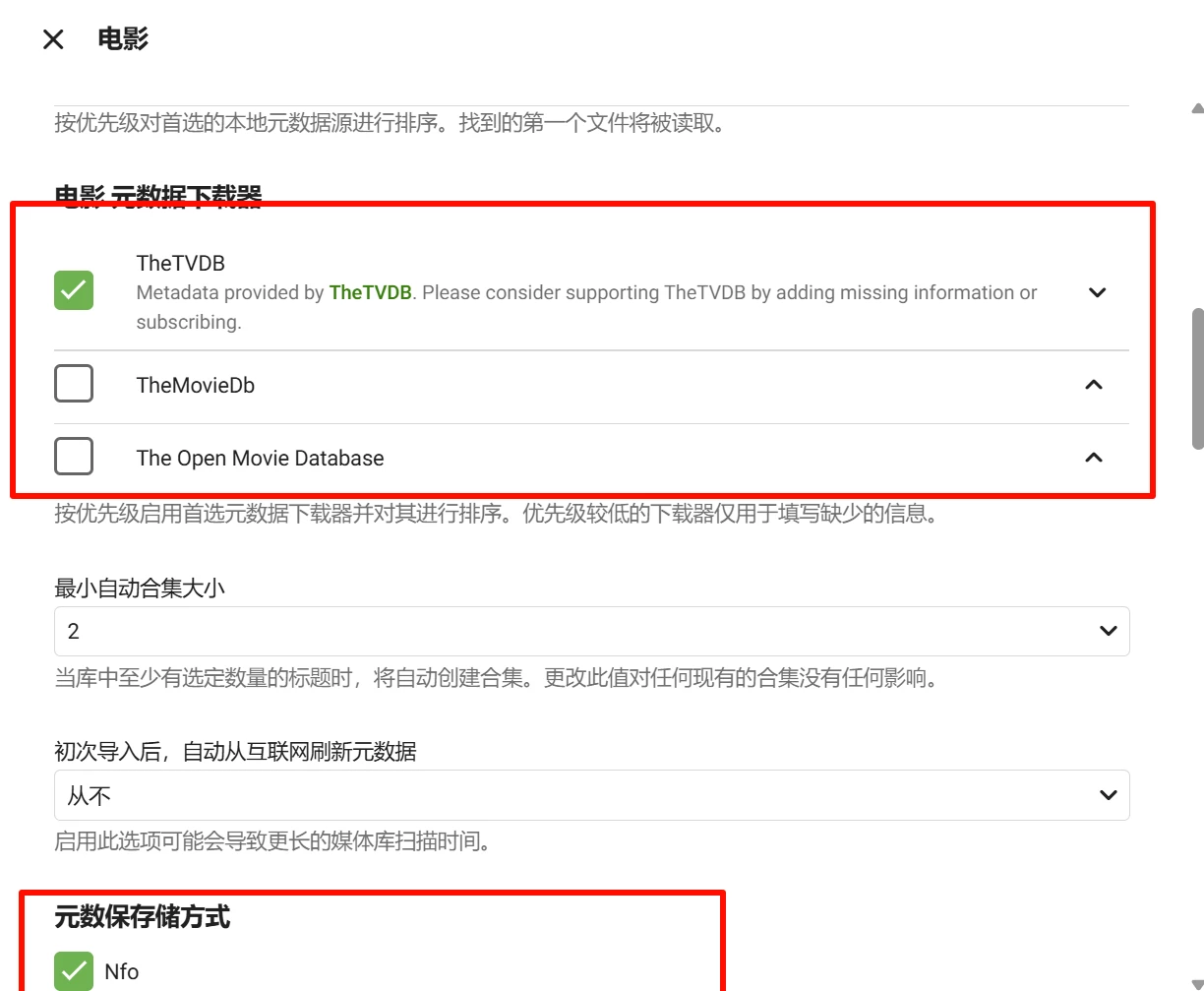Click the TheMovieDb downloader label
Viewport: 1204px width, 991px height.
tap(196, 386)
